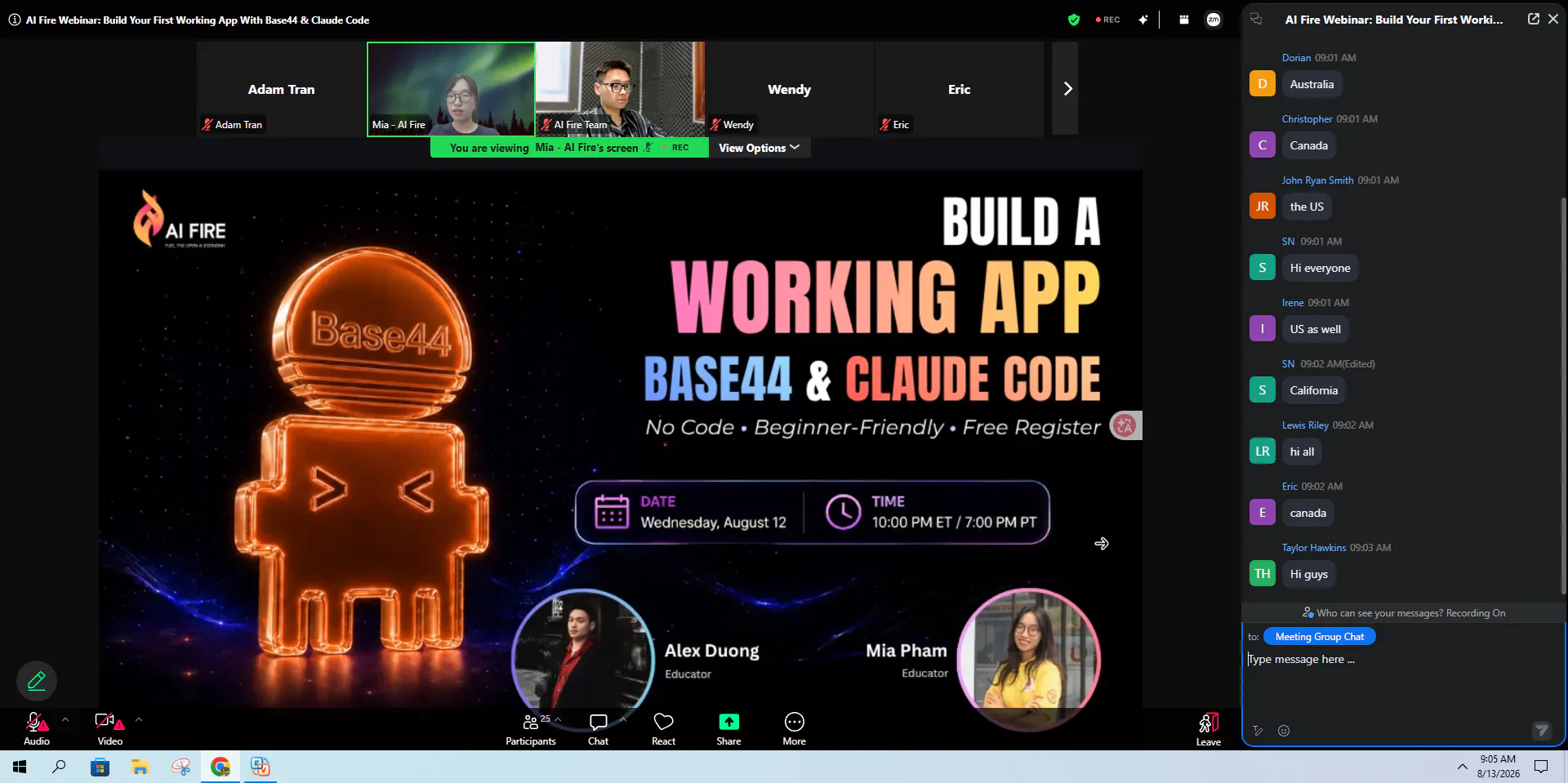Click Lewis Riley LR avatar
The height and width of the screenshot is (783, 1568).
tap(1263, 451)
